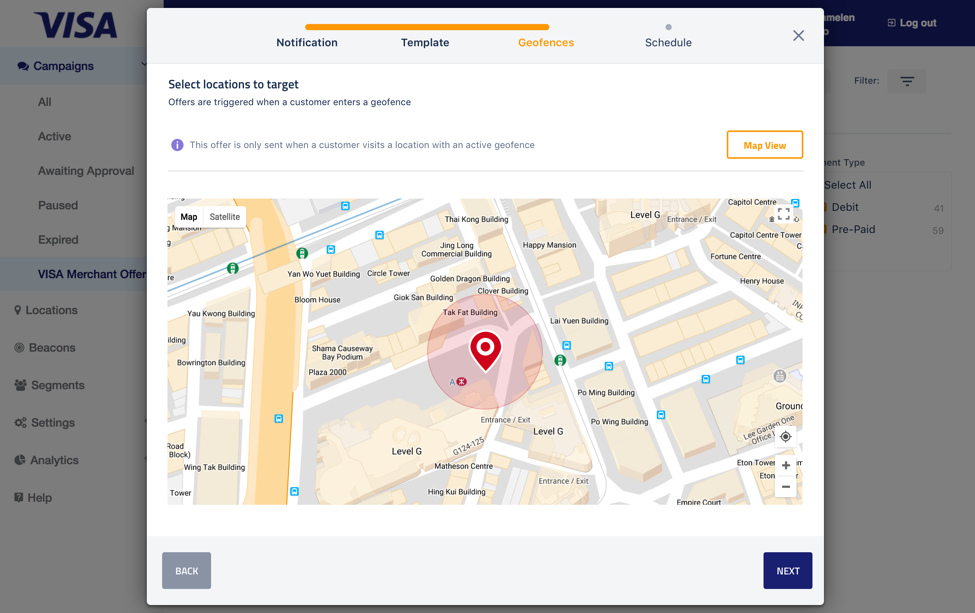This screenshot has width=975, height=613.
Task: Click green station icon near Lai Yuen Building
Action: point(560,360)
